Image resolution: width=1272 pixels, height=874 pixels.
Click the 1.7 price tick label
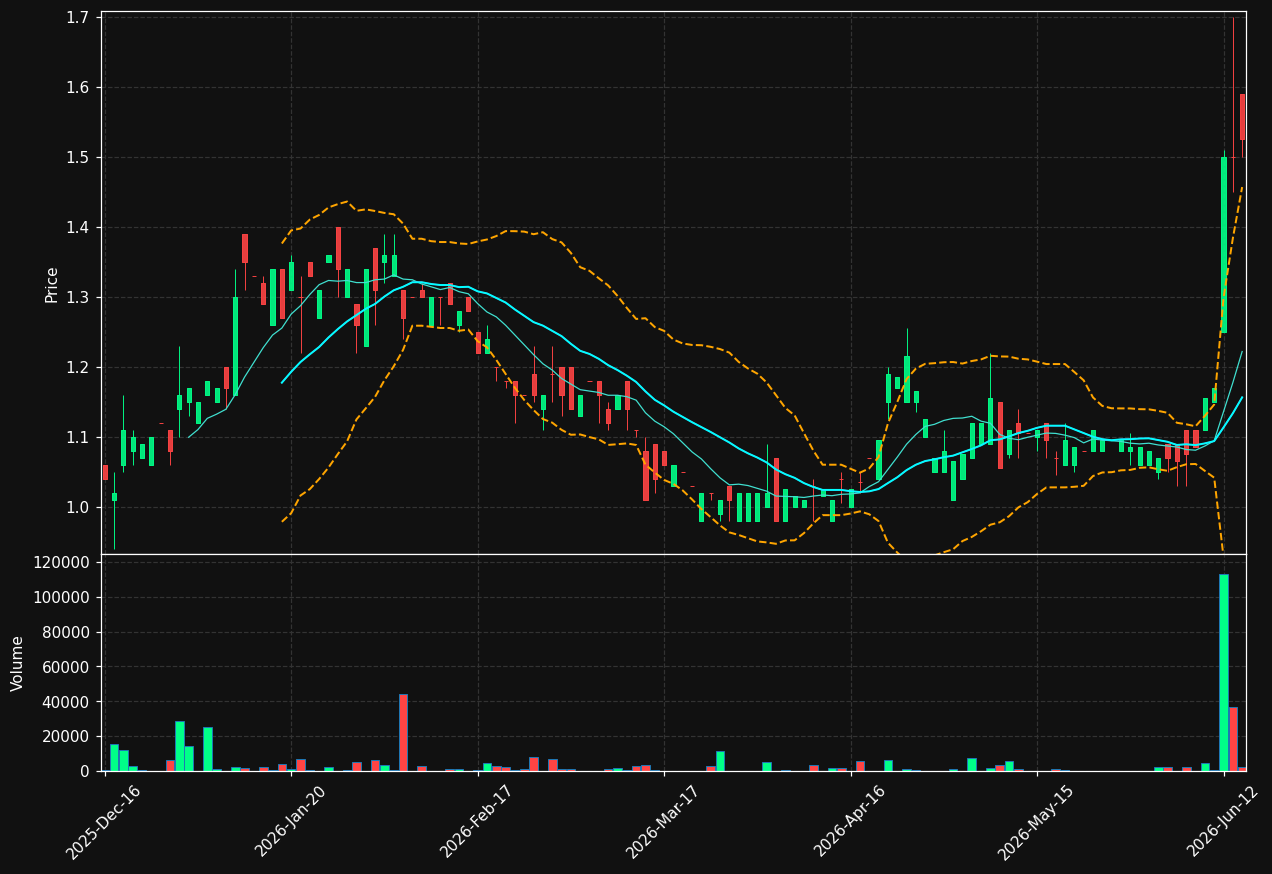(x=76, y=18)
